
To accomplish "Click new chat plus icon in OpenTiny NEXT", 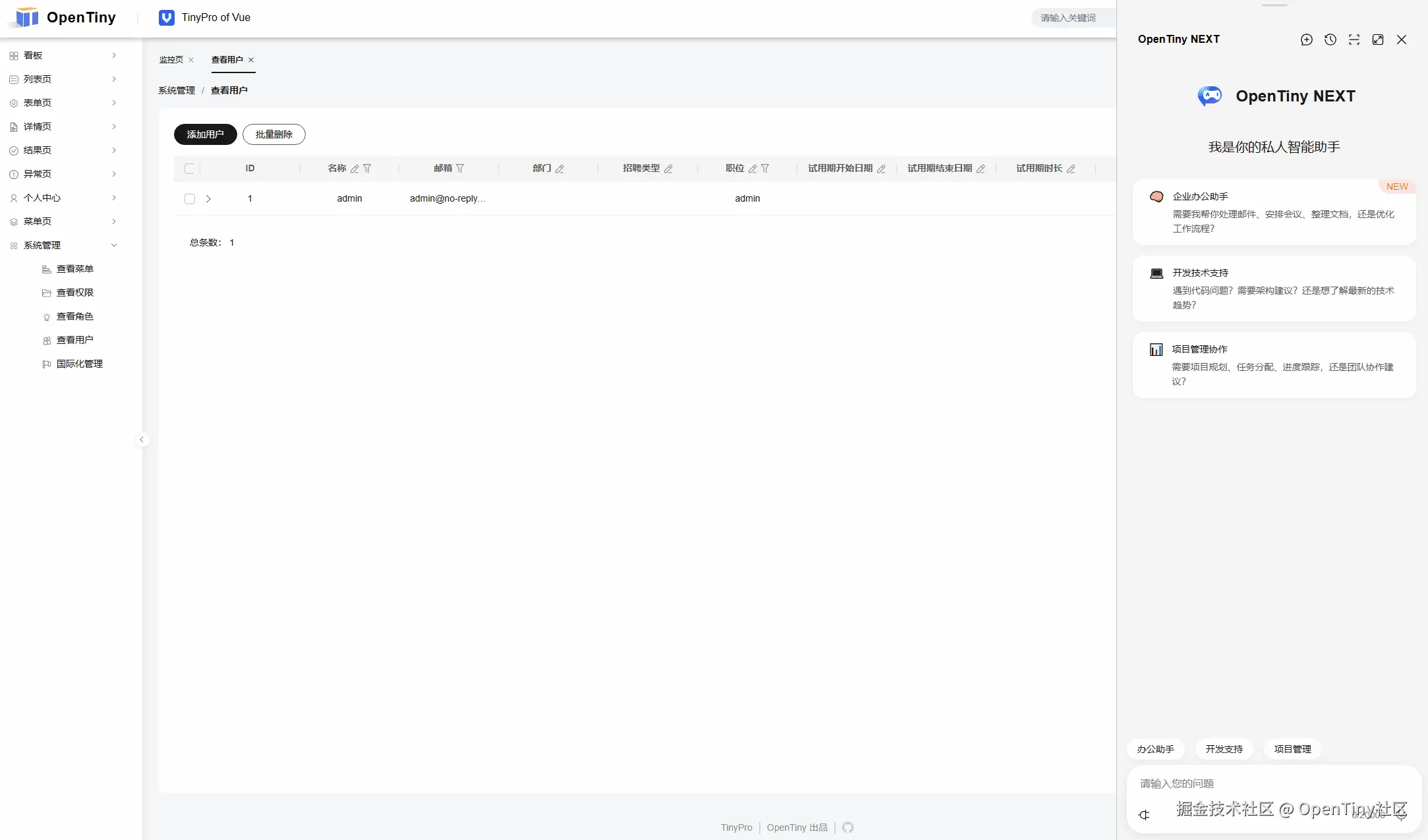I will point(1306,40).
